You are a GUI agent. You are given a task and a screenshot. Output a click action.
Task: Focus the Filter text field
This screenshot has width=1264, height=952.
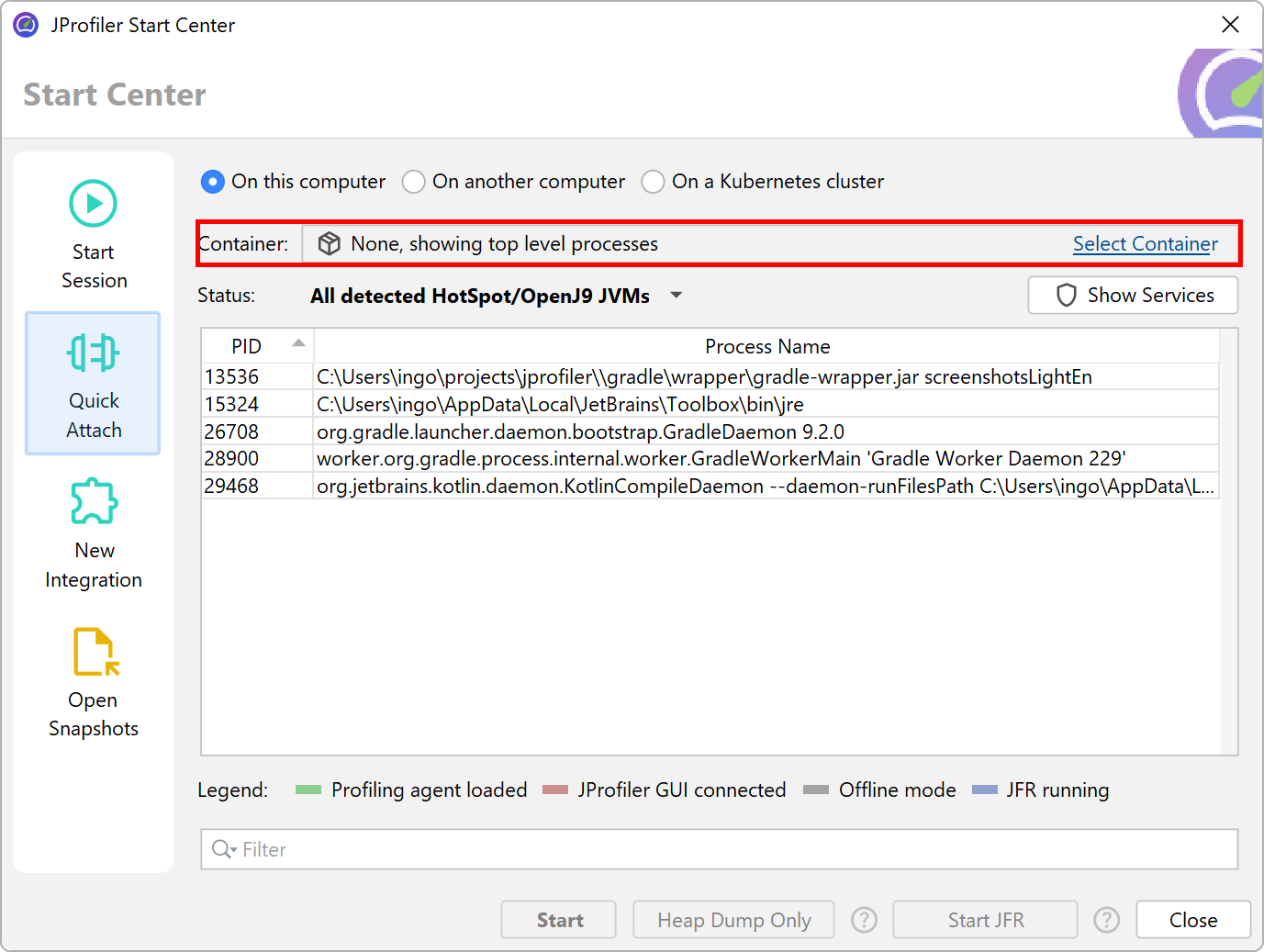coord(734,849)
